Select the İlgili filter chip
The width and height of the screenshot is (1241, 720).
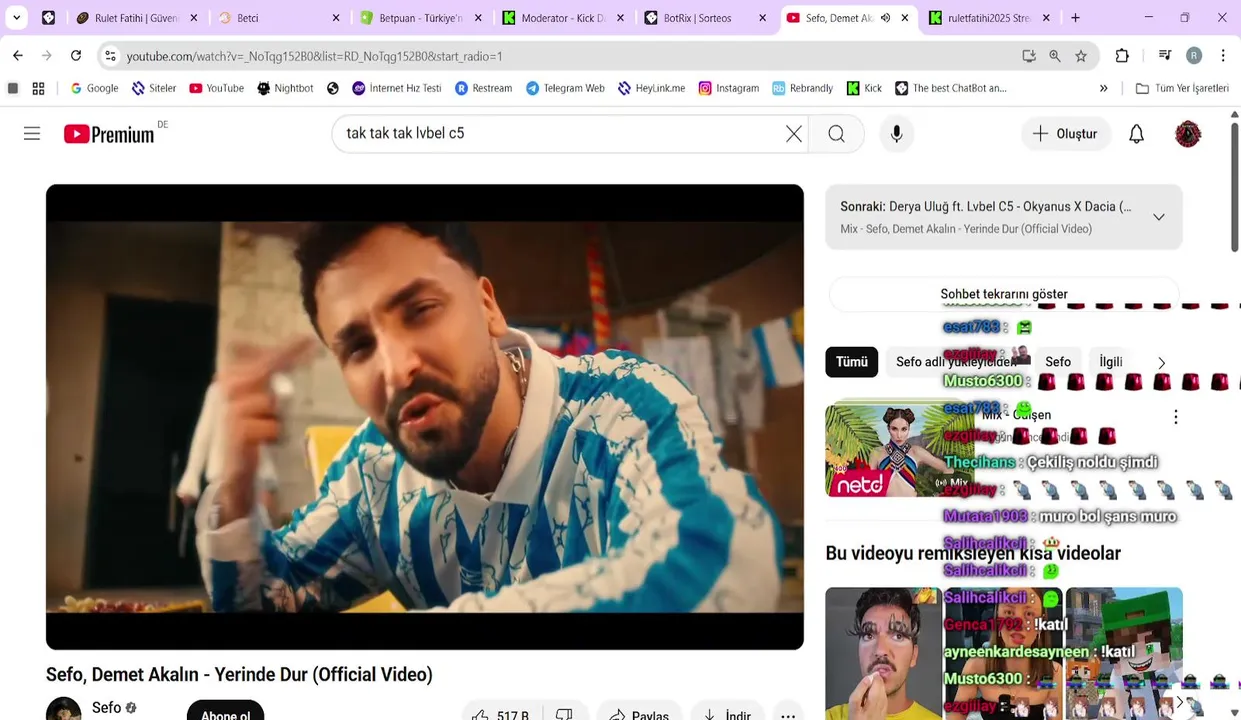click(1111, 362)
